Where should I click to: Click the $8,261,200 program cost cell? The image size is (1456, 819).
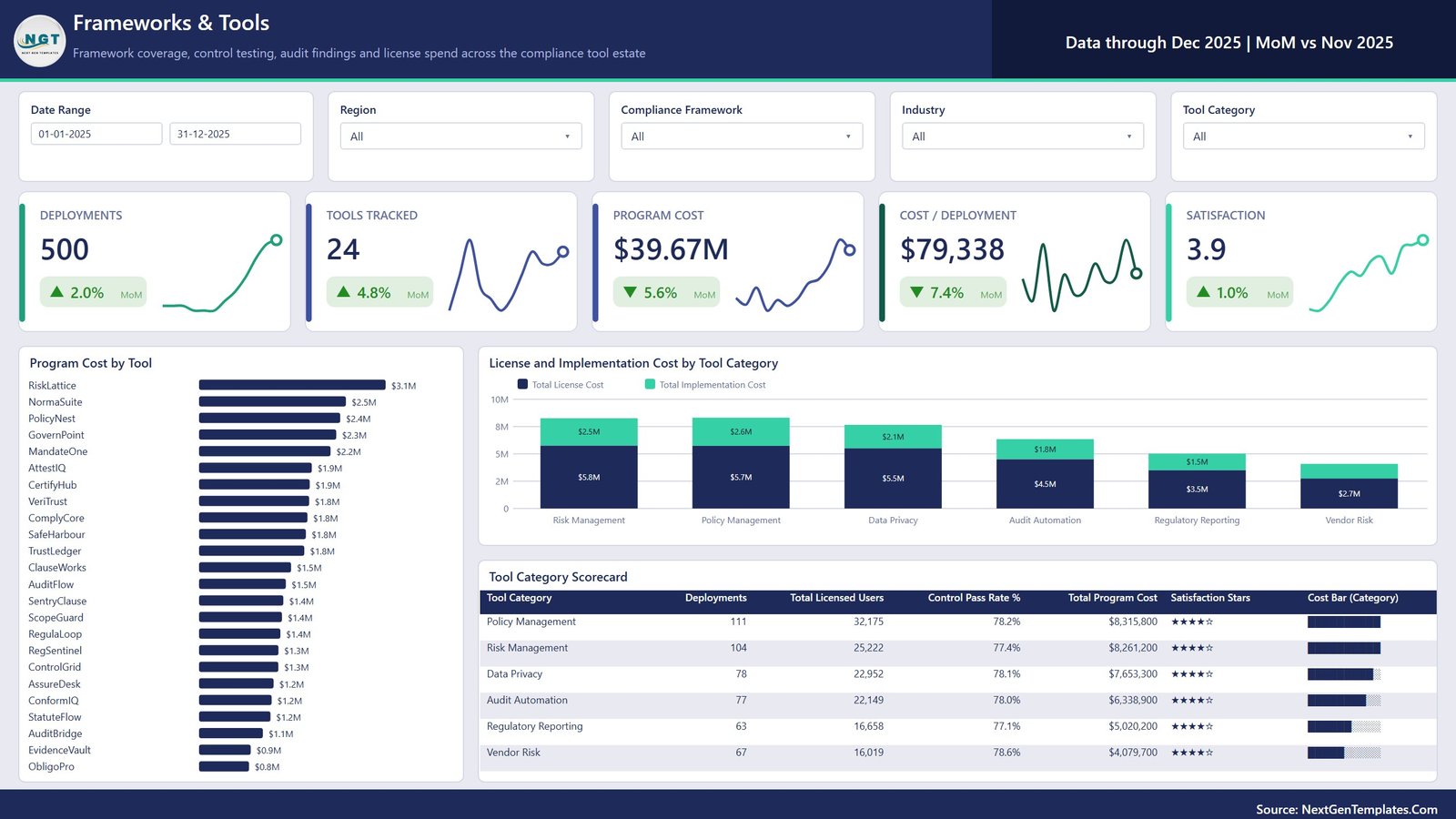(x=1133, y=648)
